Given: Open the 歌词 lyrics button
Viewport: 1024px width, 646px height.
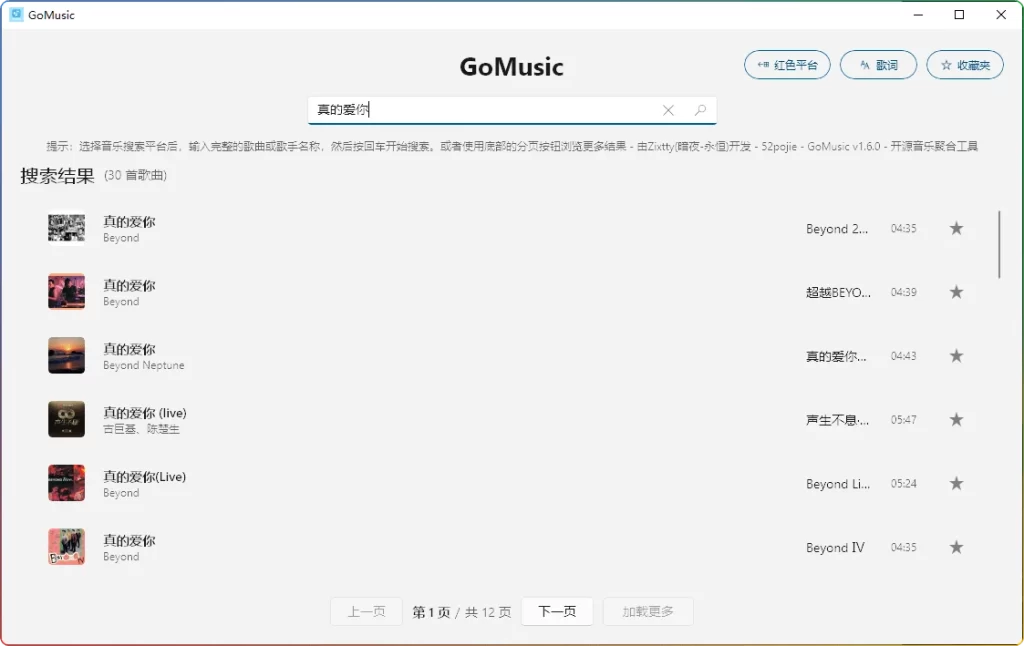Looking at the screenshot, I should coord(878,65).
